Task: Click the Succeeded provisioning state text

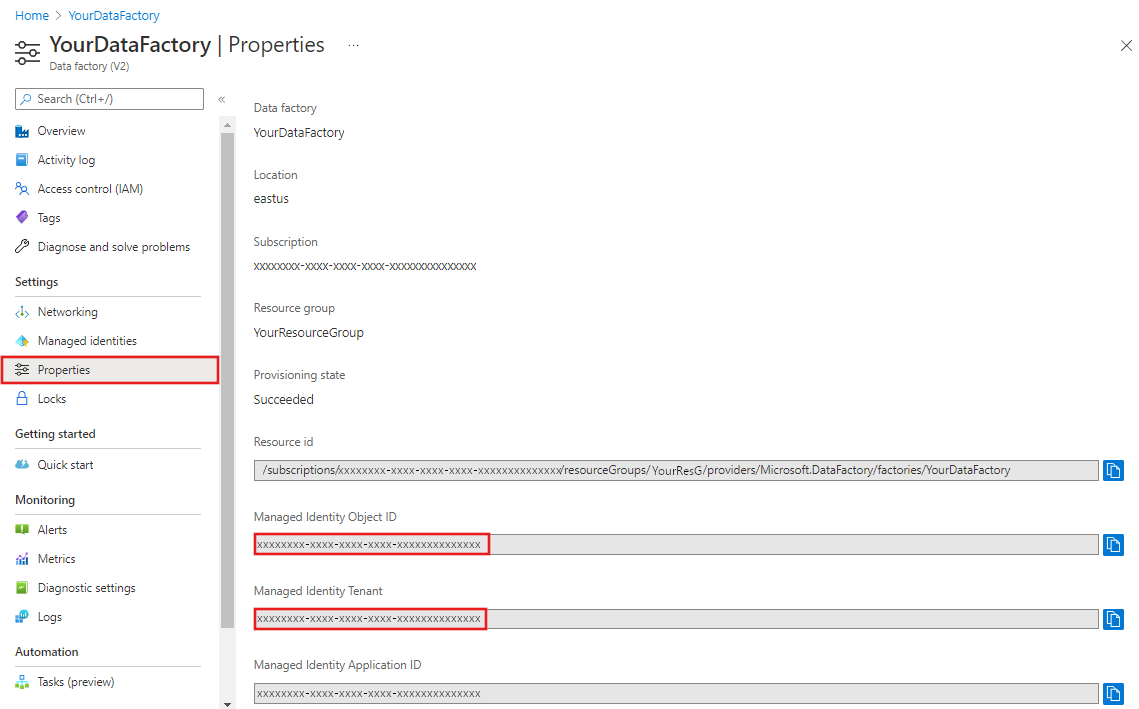Action: click(283, 400)
